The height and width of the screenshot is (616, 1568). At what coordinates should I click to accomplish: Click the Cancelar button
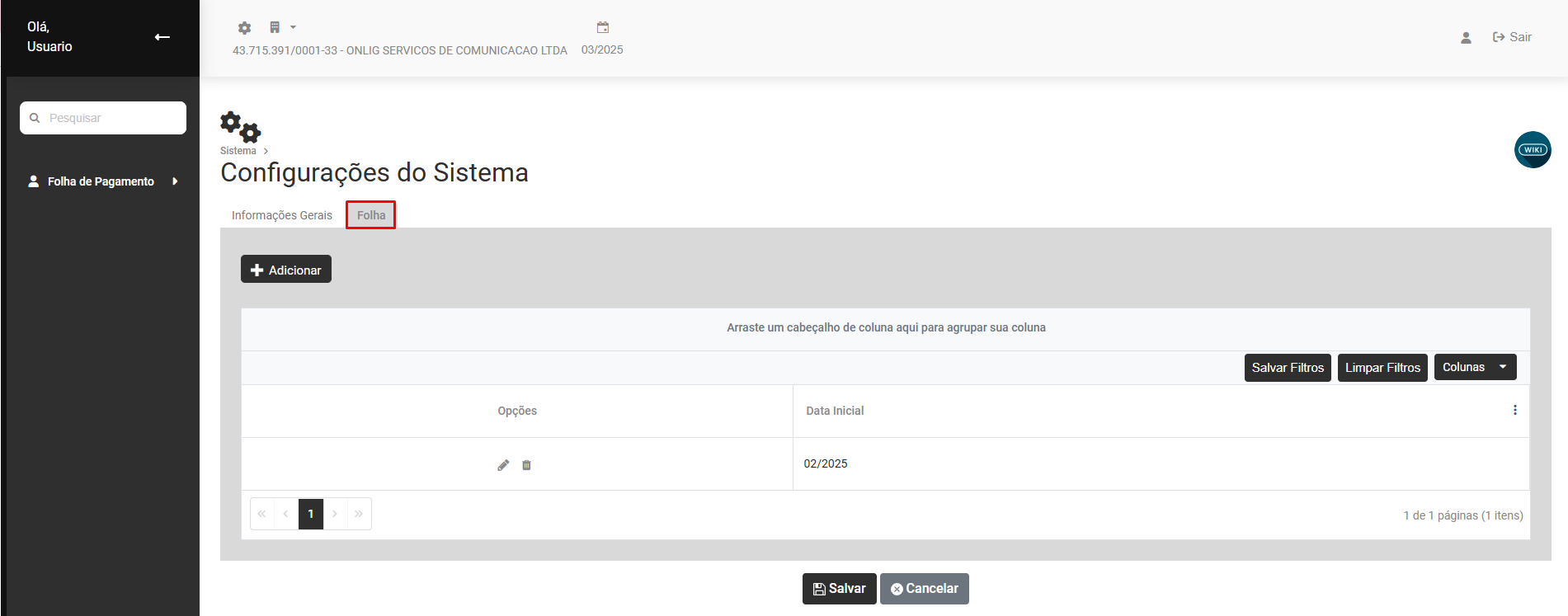pyautogui.click(x=924, y=589)
